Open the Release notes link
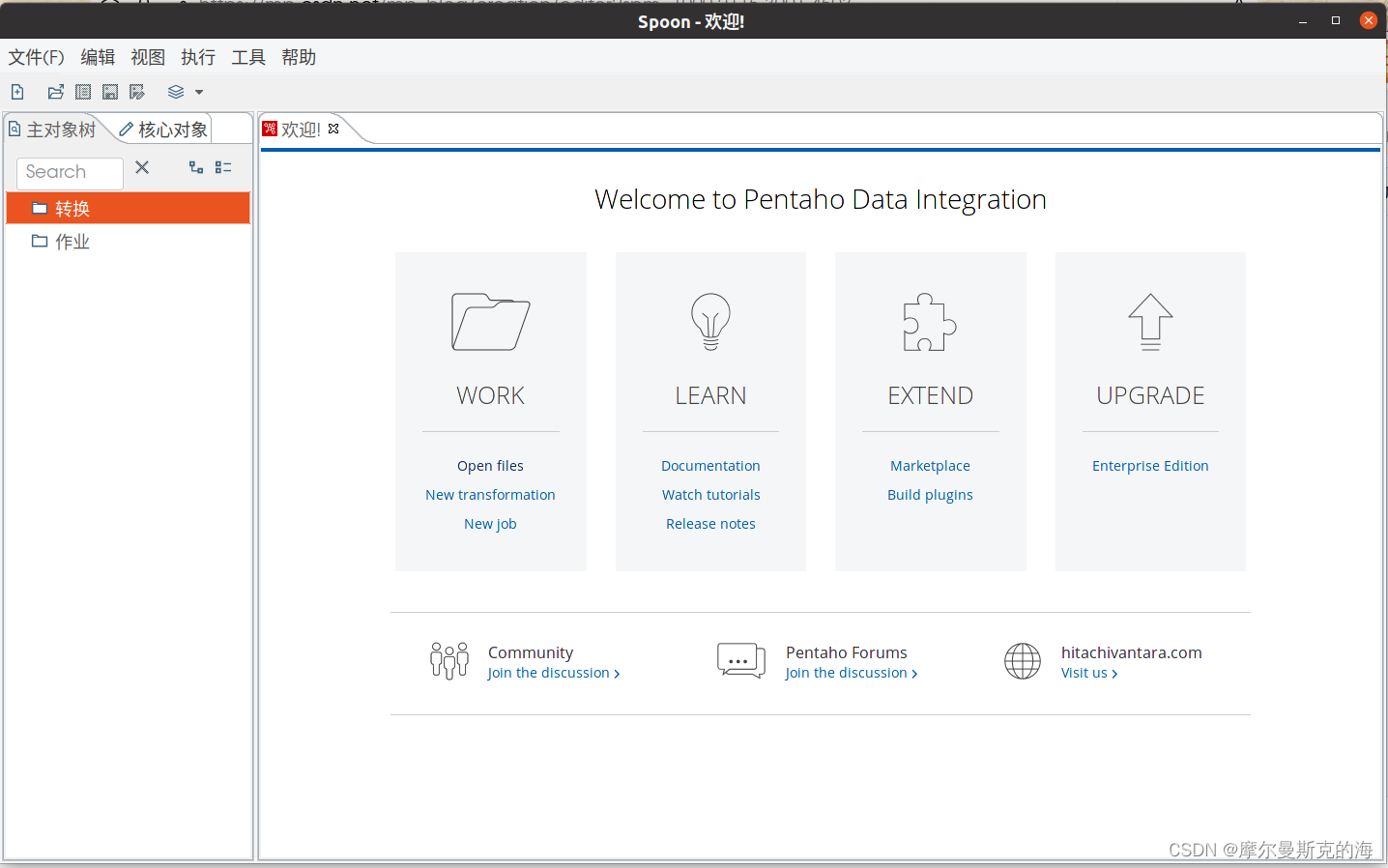This screenshot has width=1388, height=868. coord(710,524)
